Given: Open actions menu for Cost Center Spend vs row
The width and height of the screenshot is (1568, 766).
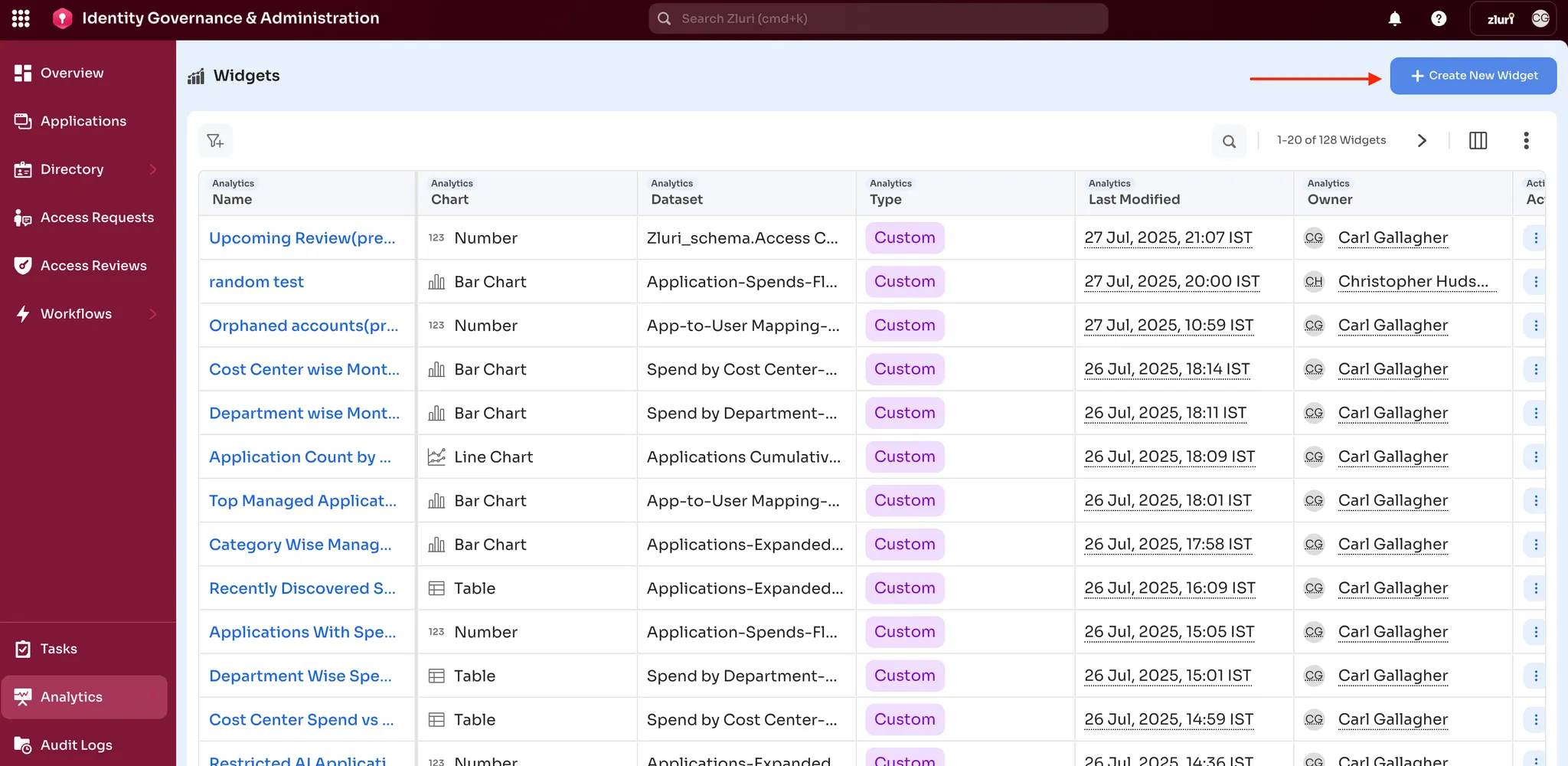Looking at the screenshot, I should (x=1535, y=720).
